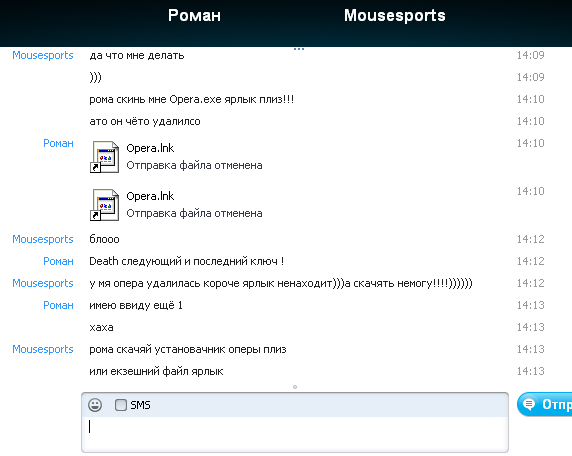Click the 14:13 timestamp beside хаха
This screenshot has width=572, height=456.
click(530, 327)
